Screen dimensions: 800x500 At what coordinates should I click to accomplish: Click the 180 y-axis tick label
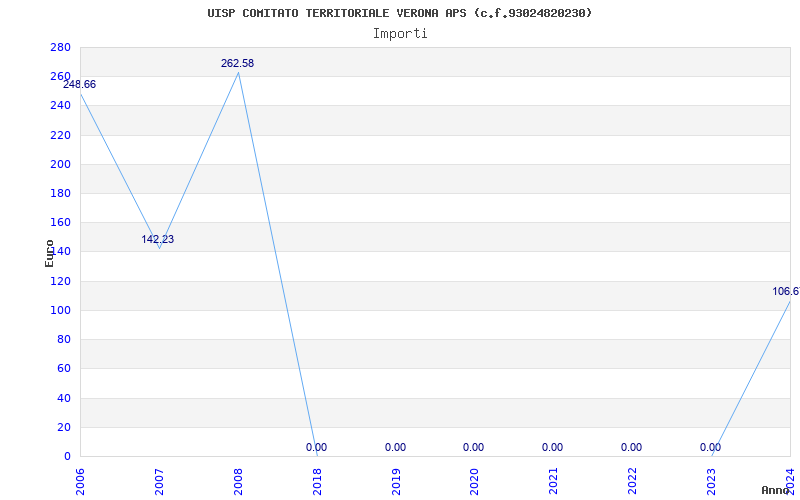click(x=60, y=193)
